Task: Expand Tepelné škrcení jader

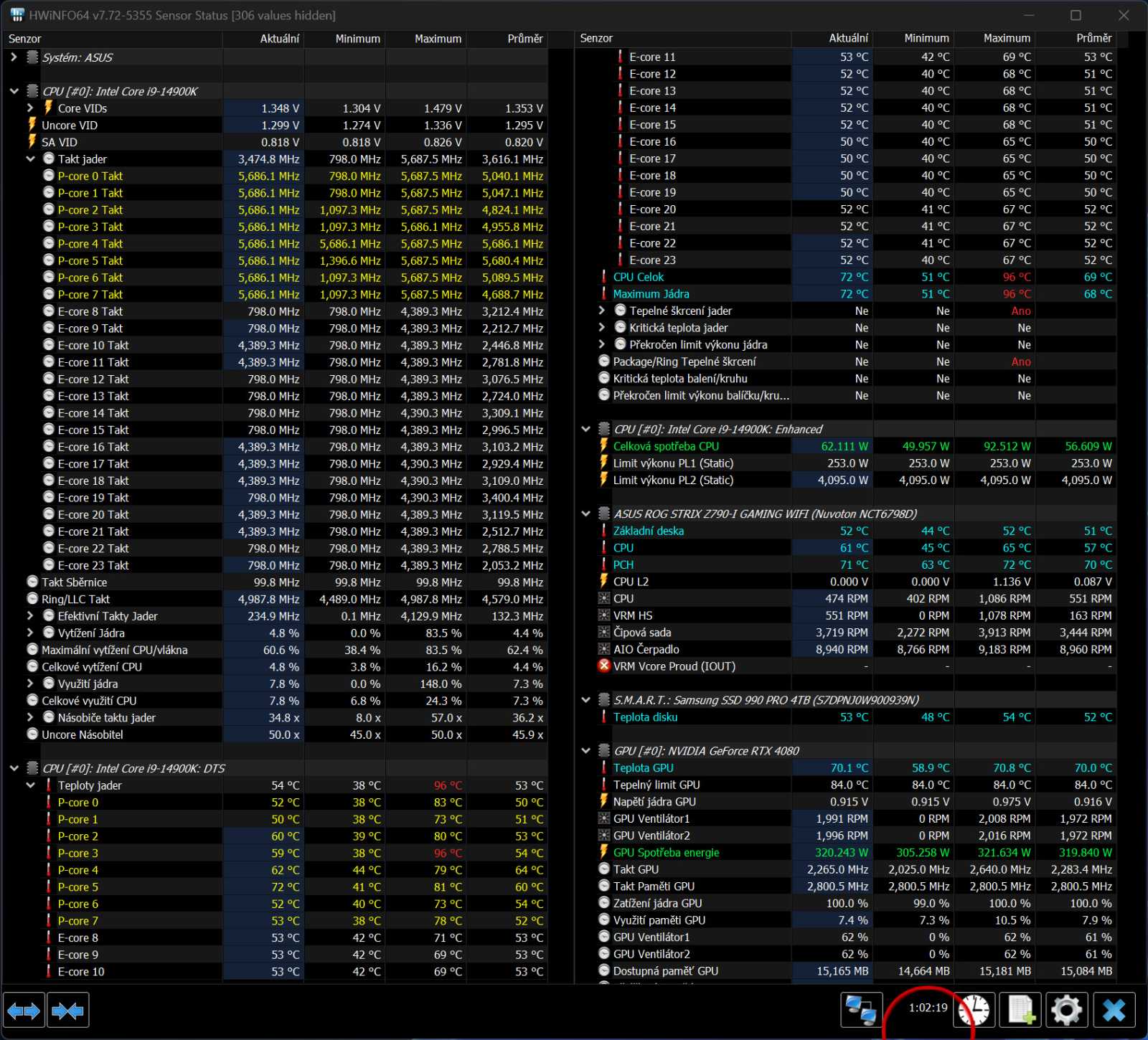Action: tap(602, 311)
